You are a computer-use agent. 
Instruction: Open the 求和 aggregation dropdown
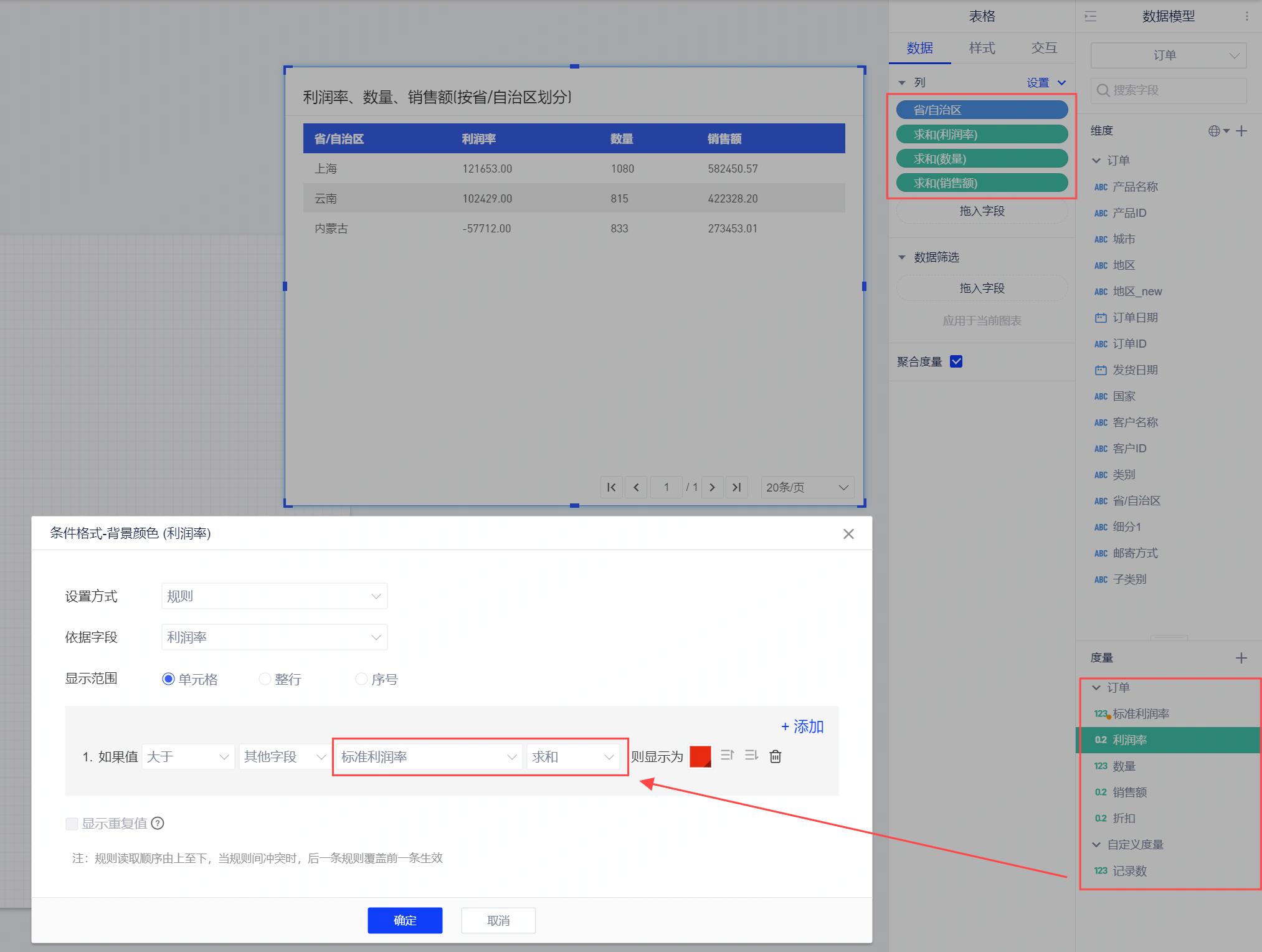pos(572,756)
